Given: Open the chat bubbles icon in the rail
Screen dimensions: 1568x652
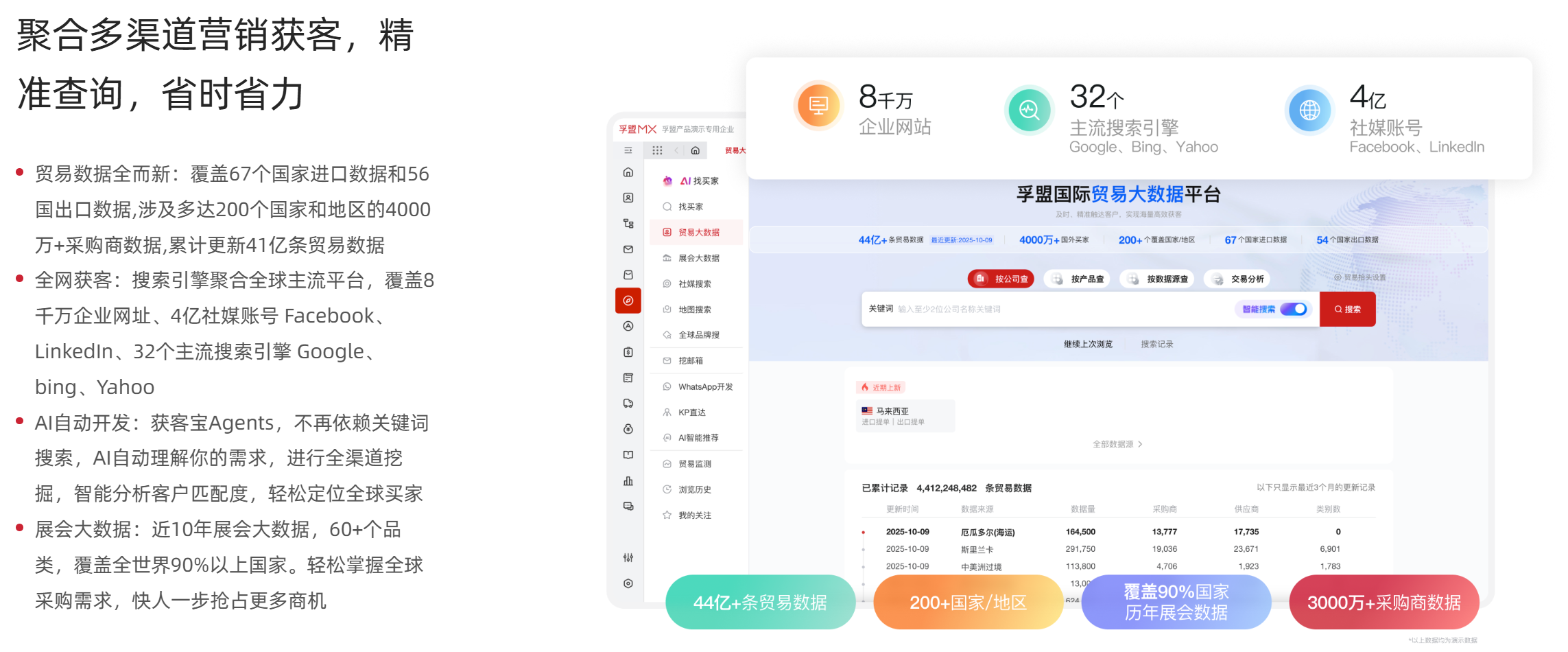Looking at the screenshot, I should pos(628,507).
